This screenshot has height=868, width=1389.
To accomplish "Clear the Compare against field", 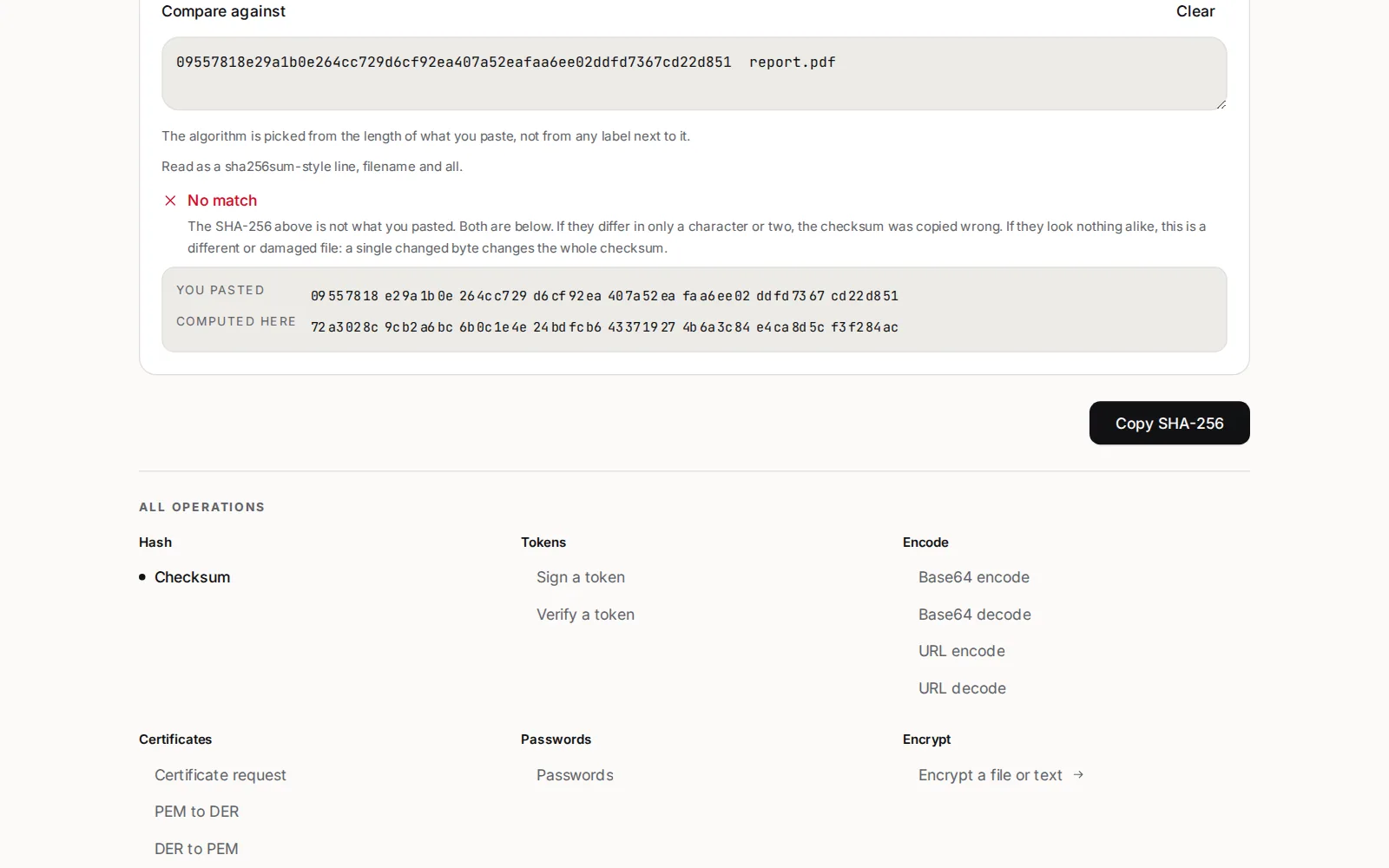I will pyautogui.click(x=1195, y=11).
